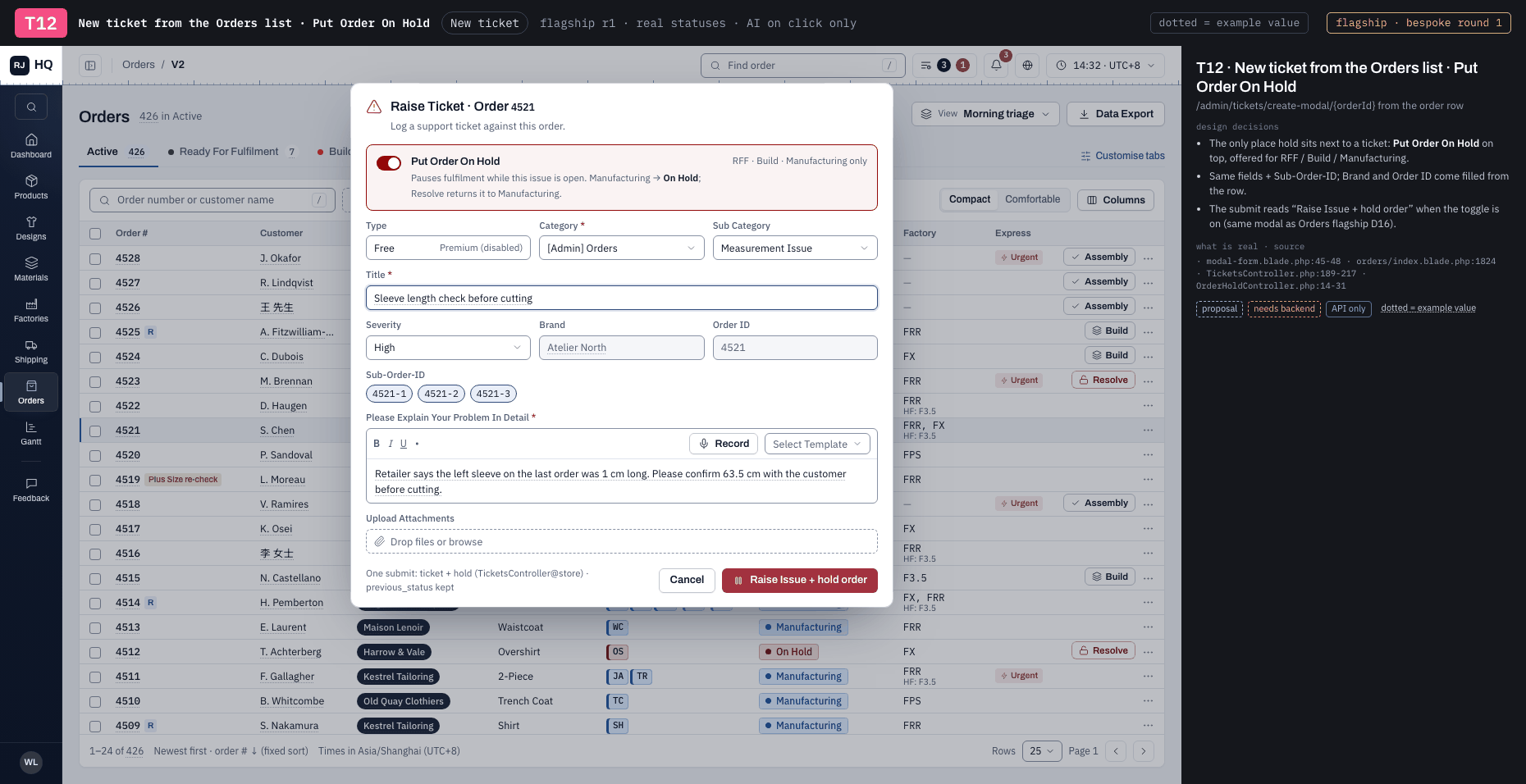Image resolution: width=1526 pixels, height=784 pixels.
Task: Tick checkbox for order 4512
Action: pyautogui.click(x=95, y=652)
